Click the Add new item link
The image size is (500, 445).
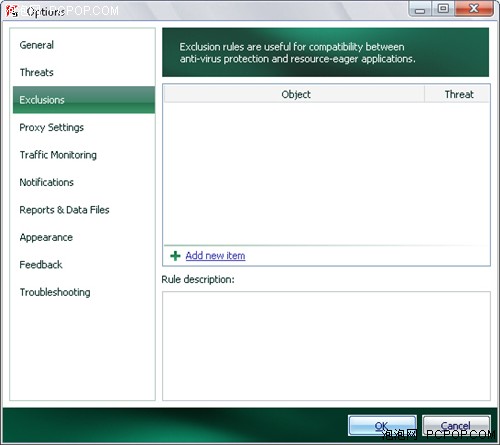215,256
